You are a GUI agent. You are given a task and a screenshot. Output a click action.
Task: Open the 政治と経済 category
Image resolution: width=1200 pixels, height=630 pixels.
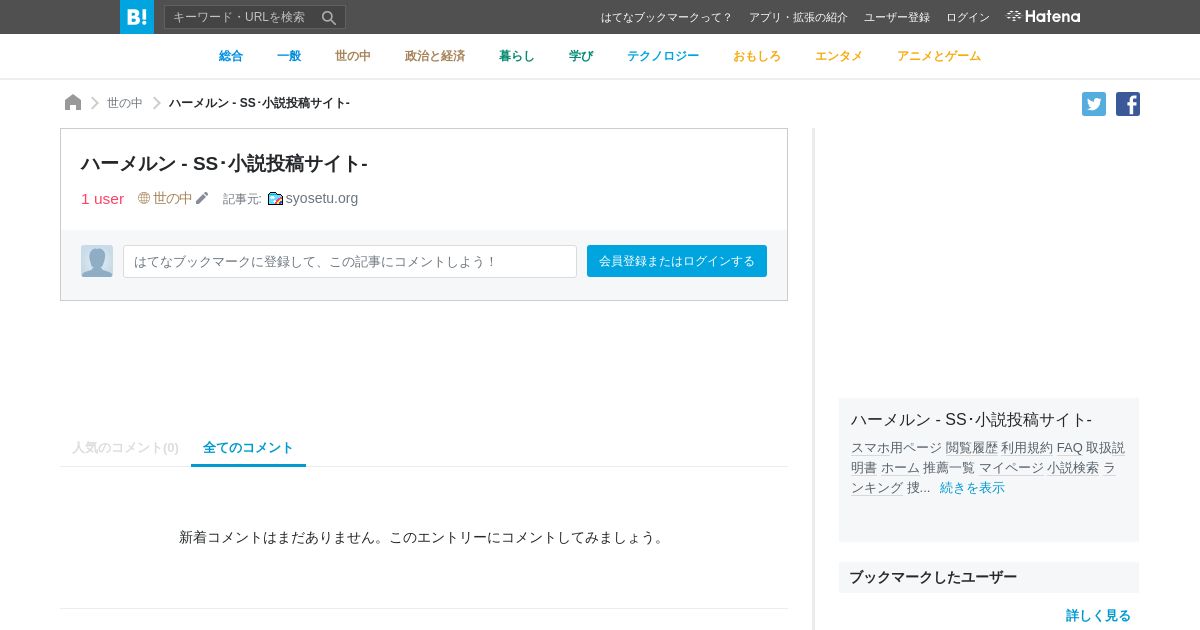[435, 56]
